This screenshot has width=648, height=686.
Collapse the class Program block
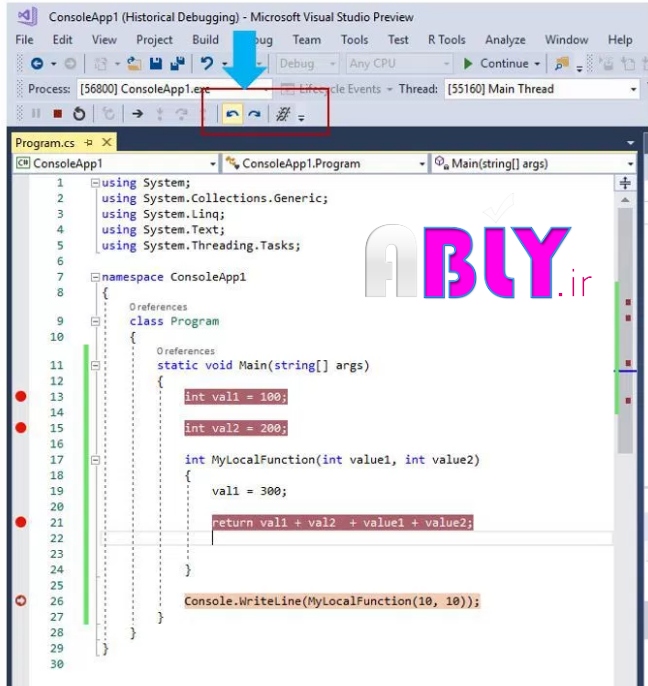[x=95, y=322]
